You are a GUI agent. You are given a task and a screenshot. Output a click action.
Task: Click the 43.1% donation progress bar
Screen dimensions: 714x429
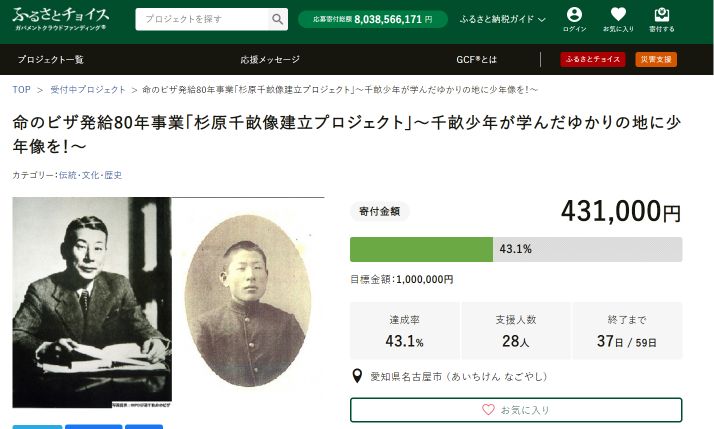tap(516, 249)
